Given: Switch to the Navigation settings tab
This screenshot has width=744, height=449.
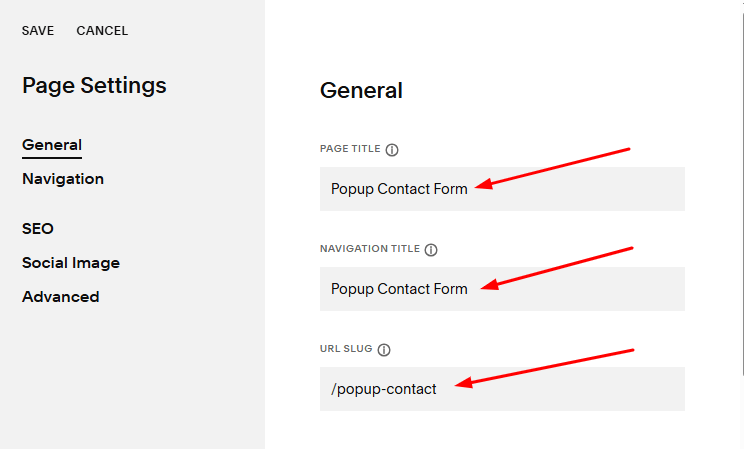Looking at the screenshot, I should pos(63,179).
